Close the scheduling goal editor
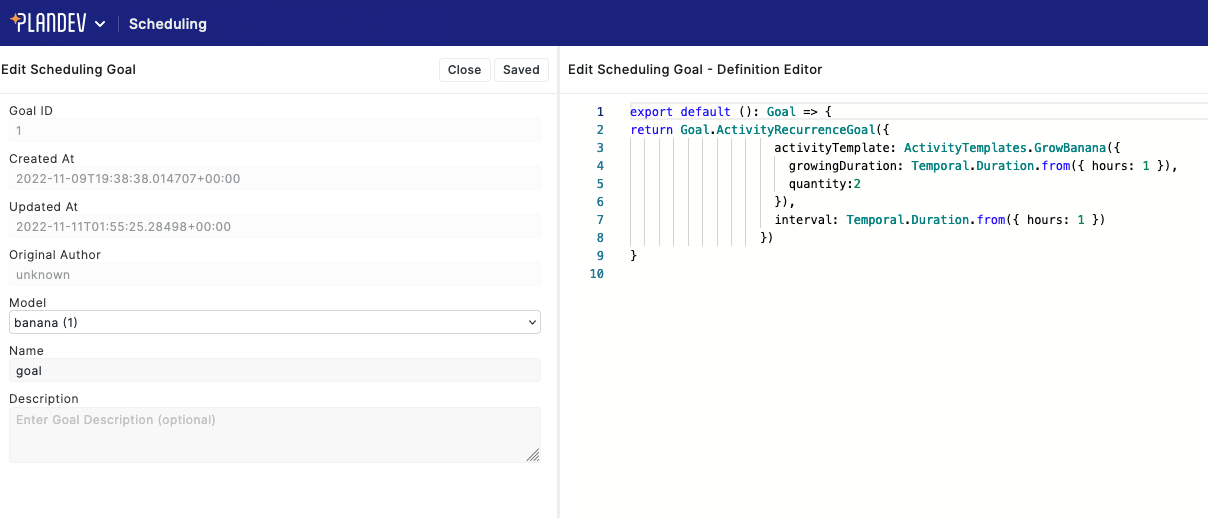Viewport: 1208px width, 518px height. coord(464,70)
